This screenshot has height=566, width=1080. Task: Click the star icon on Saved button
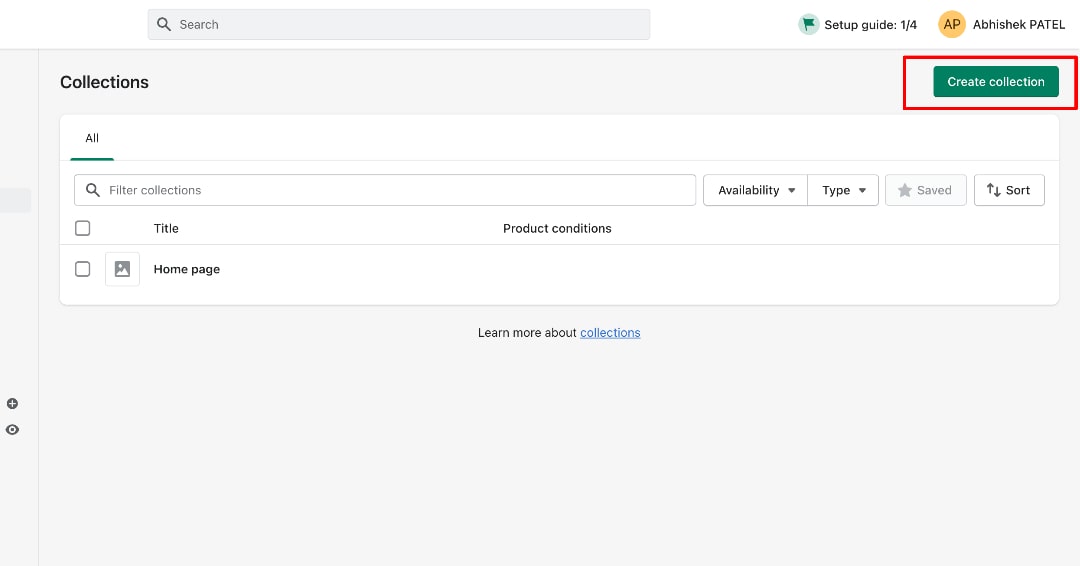[904, 190]
